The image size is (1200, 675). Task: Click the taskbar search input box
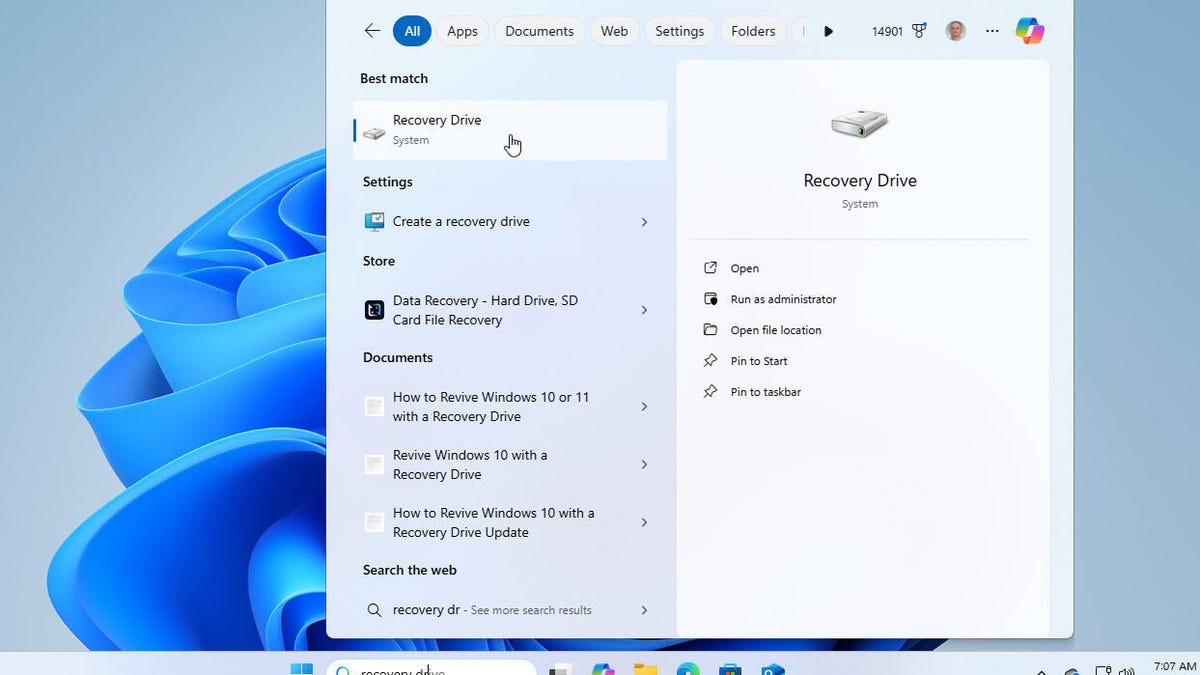(x=440, y=669)
